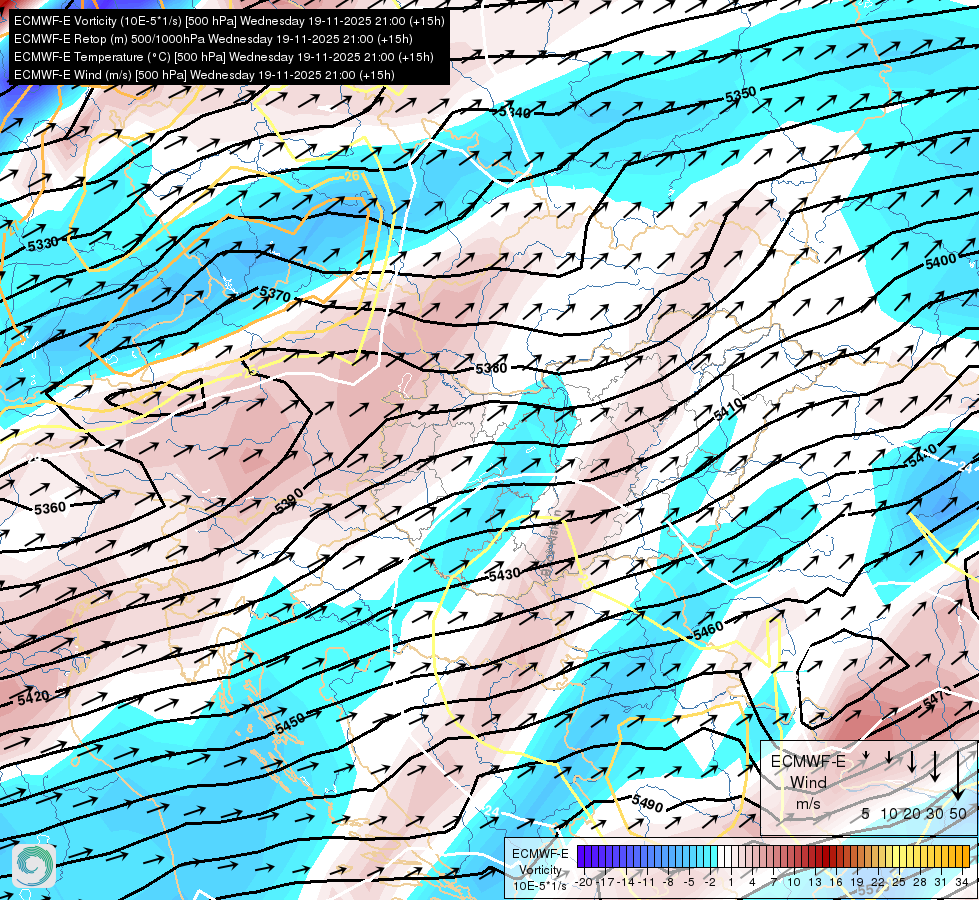Click the 5430 contour label

[x=504, y=575]
